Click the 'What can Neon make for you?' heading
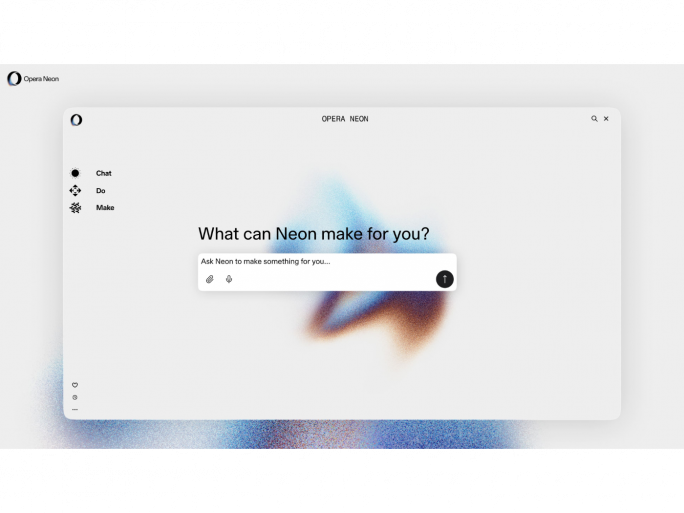Image resolution: width=684 pixels, height=513 pixels. (x=314, y=234)
